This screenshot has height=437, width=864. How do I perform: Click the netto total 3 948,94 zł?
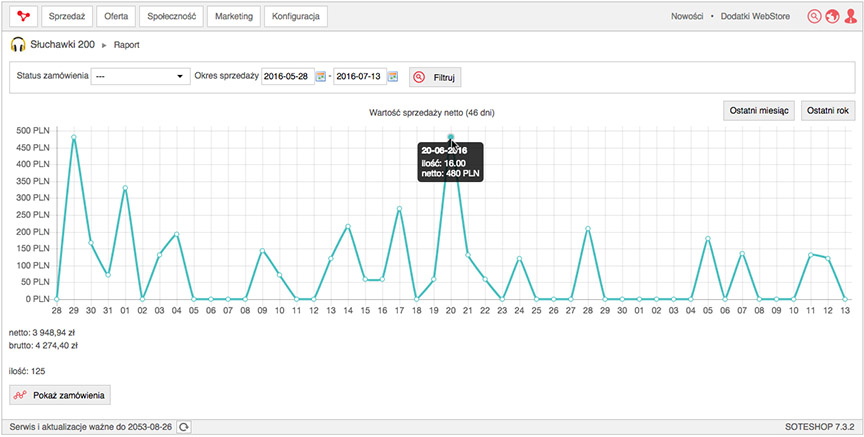coord(44,333)
